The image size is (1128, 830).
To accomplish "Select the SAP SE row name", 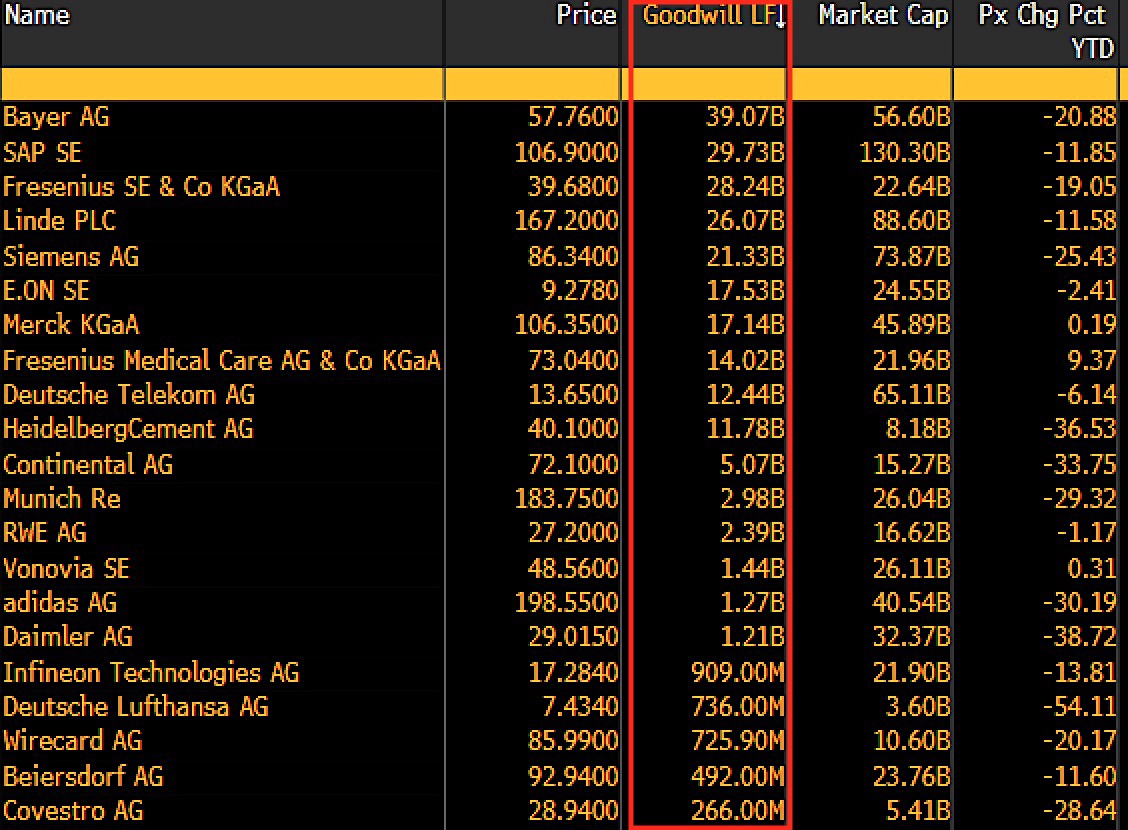I will (42, 152).
